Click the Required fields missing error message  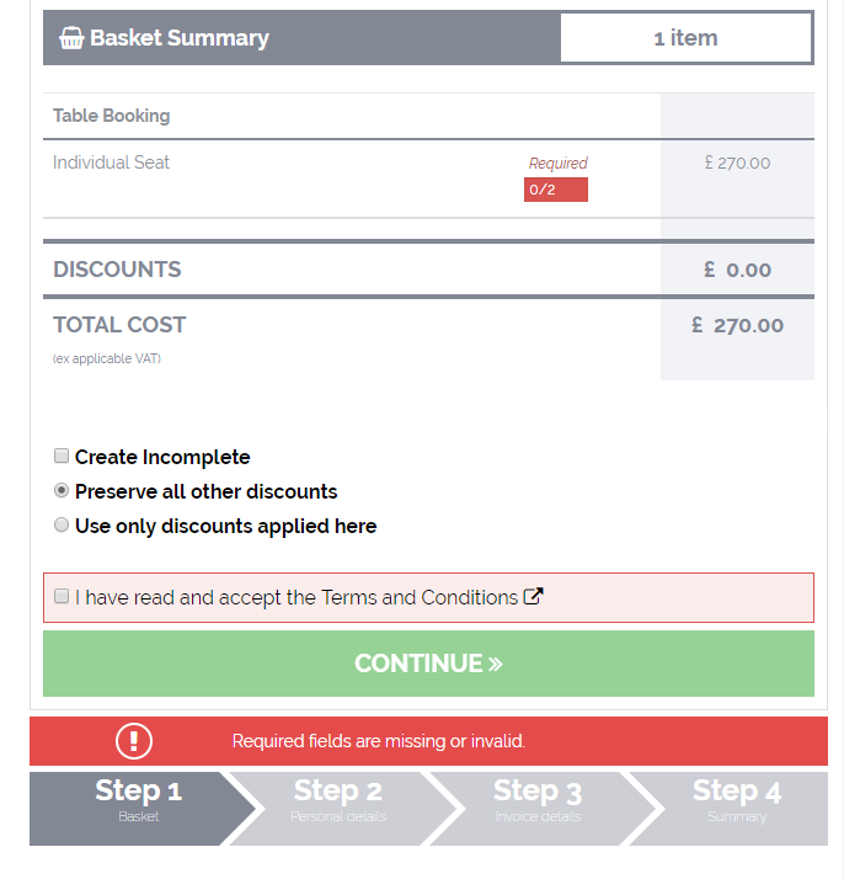tap(378, 741)
